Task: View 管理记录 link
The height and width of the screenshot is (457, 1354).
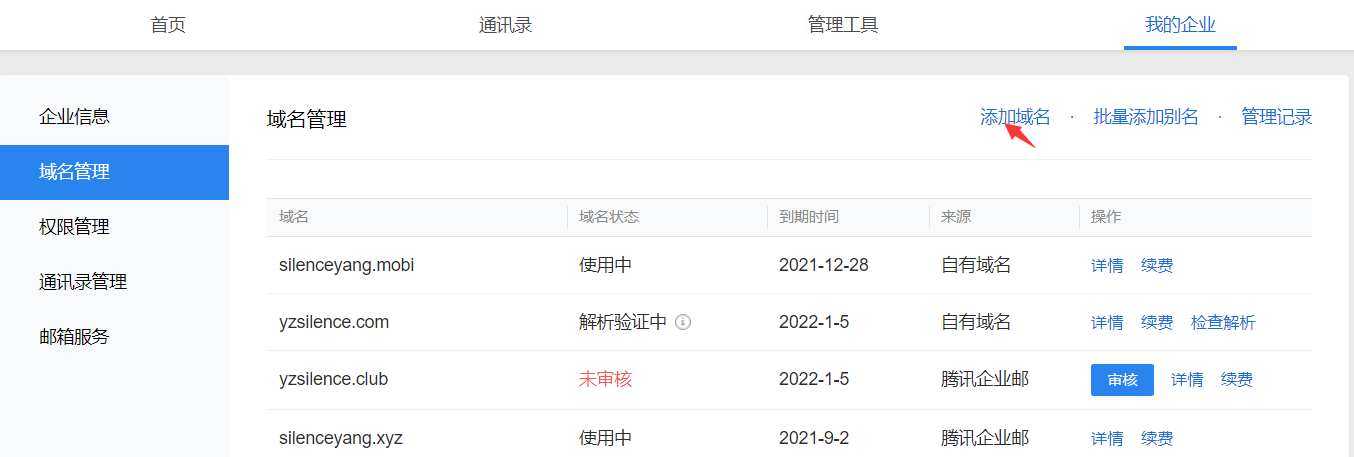Action: [1276, 117]
